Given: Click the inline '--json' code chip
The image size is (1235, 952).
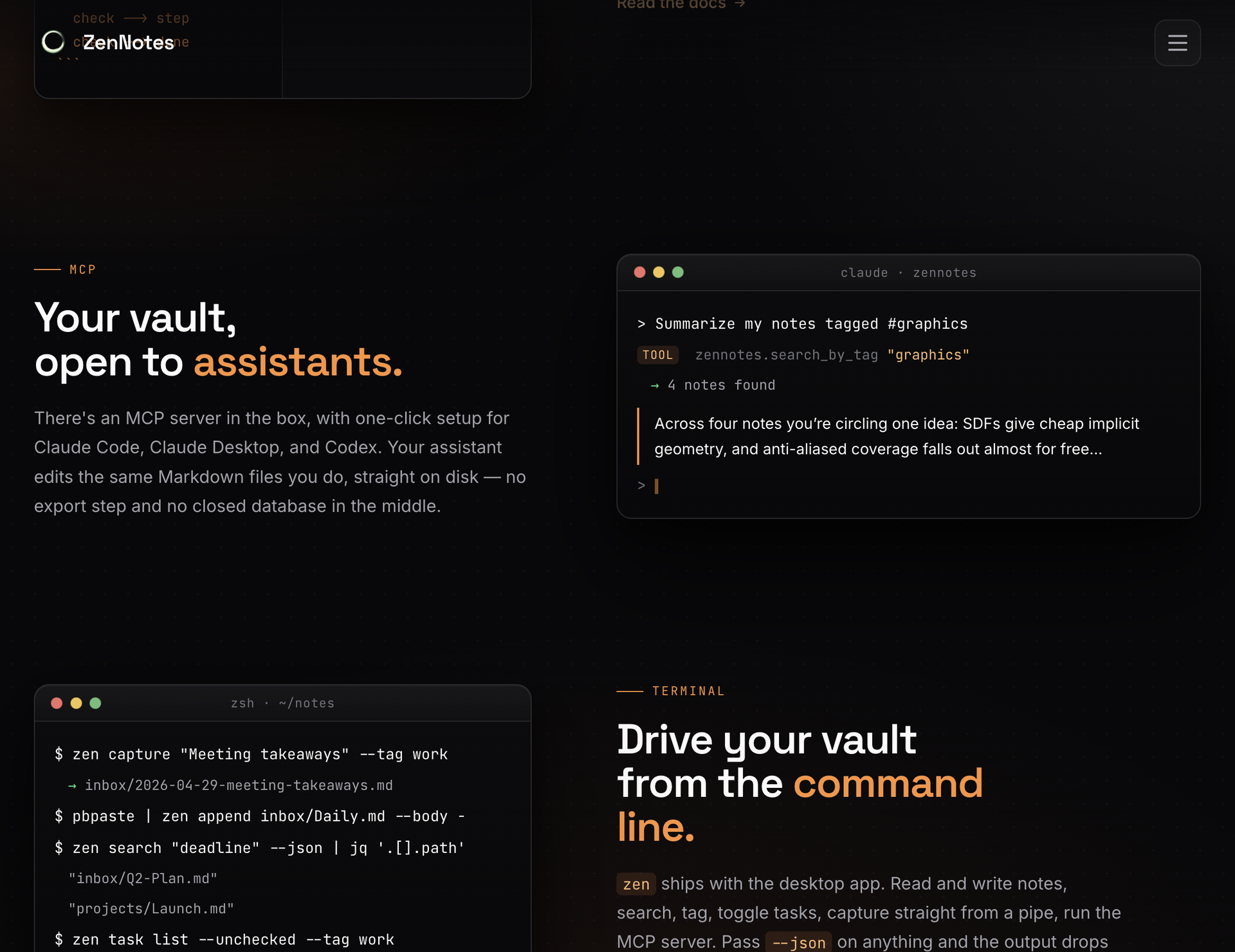Looking at the screenshot, I should [x=798, y=942].
